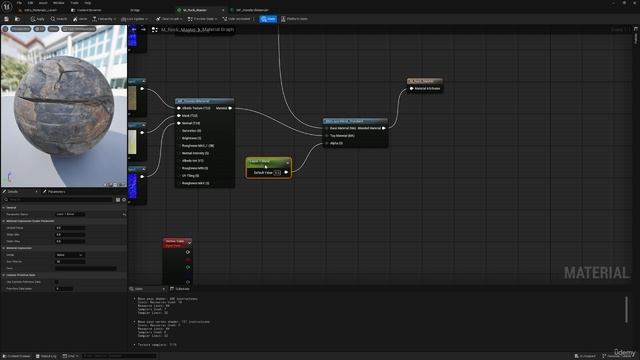Image resolution: width=640 pixels, height=360 pixels.
Task: Click Default Value box on Layer 1 Blend node
Action: click(278, 173)
